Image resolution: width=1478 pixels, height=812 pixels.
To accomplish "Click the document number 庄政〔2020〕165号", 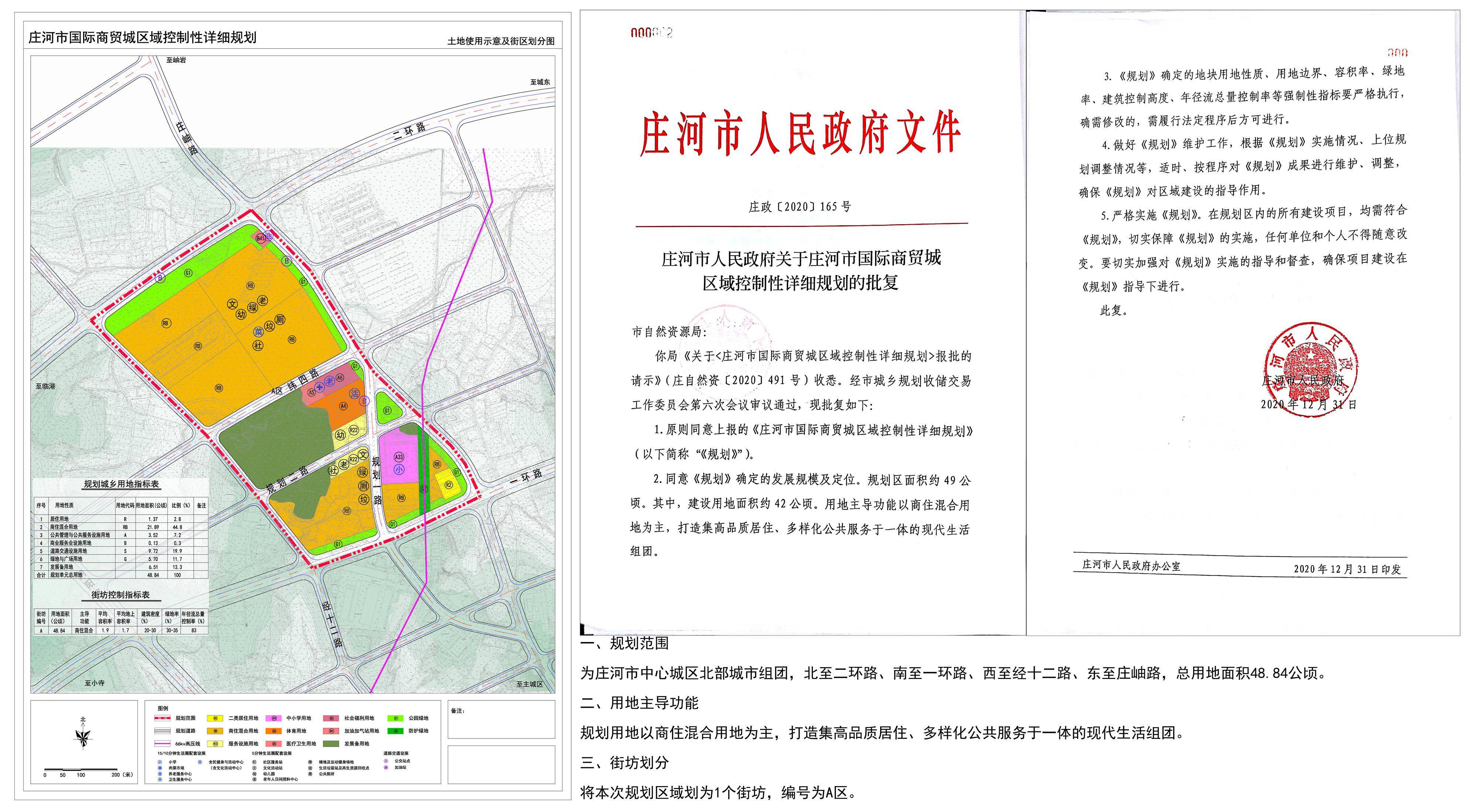I will click(x=800, y=207).
